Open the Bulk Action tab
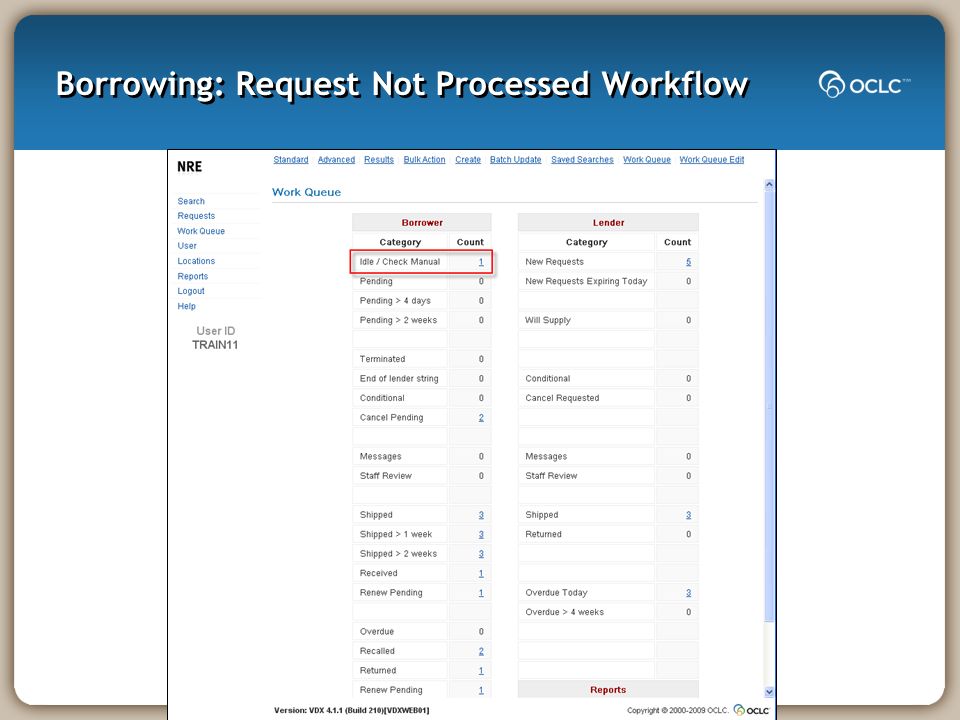The image size is (960, 720). click(424, 160)
